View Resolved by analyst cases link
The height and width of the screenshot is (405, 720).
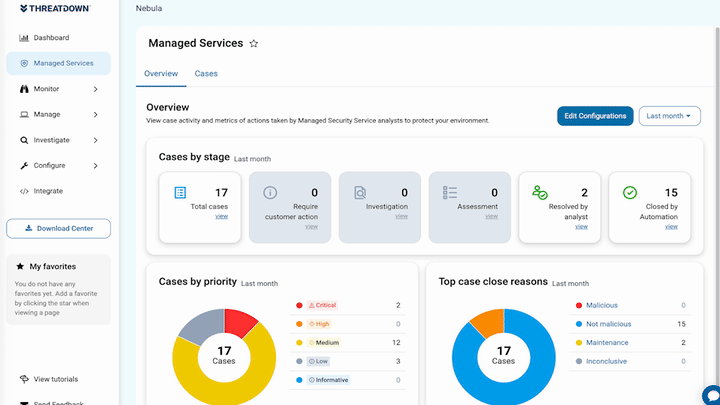click(581, 226)
